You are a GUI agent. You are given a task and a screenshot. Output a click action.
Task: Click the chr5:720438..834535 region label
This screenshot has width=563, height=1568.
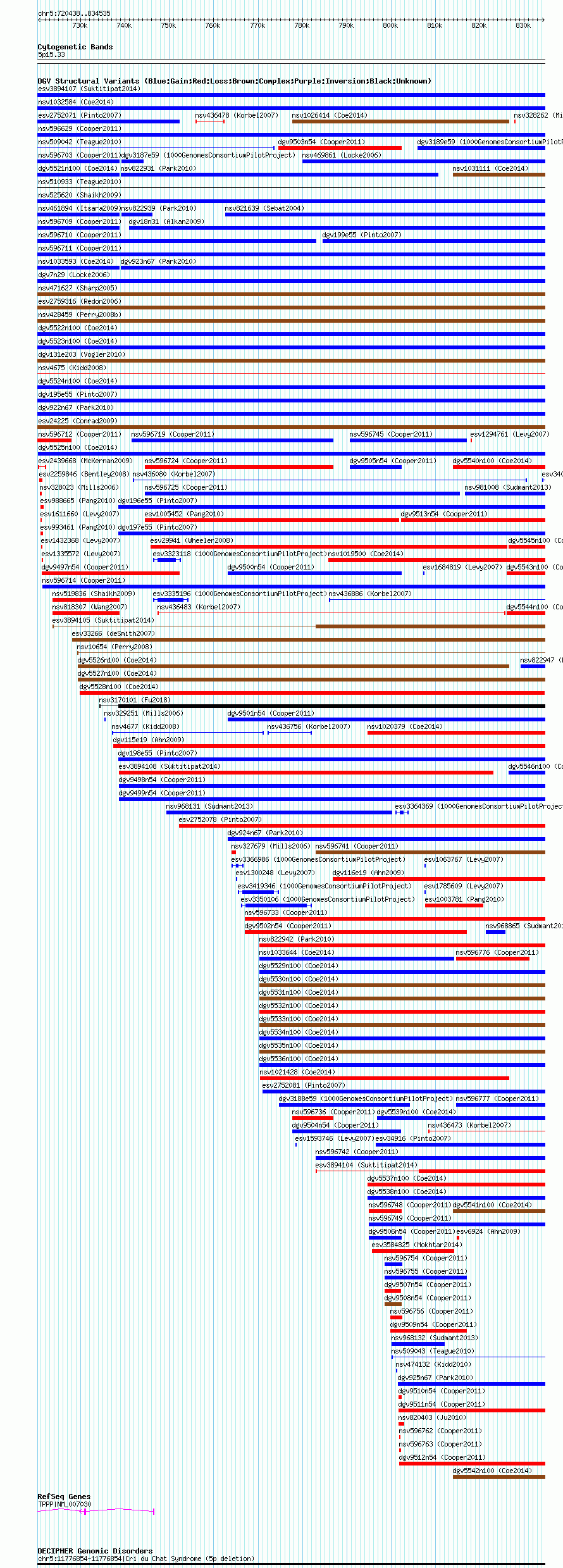point(74,13)
